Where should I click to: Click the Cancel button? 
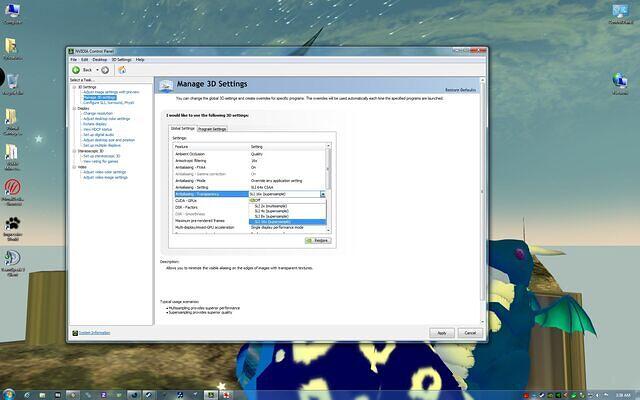pos(471,332)
